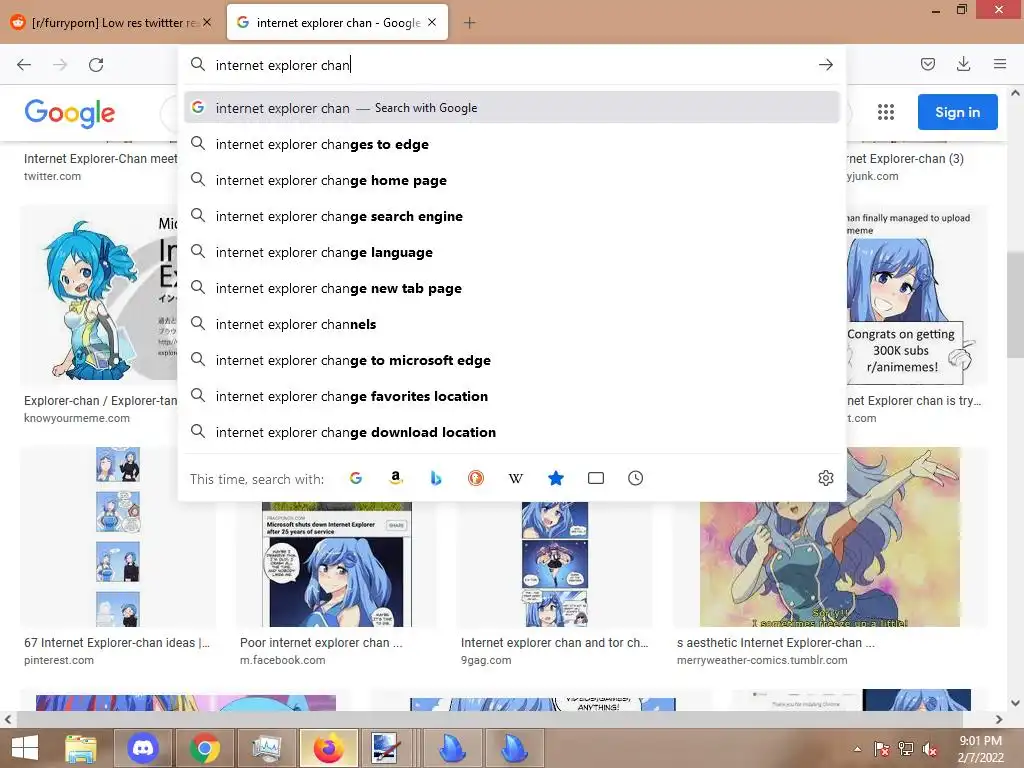
Task: Click the vertical scrollbar up arrow
Action: click(1015, 93)
